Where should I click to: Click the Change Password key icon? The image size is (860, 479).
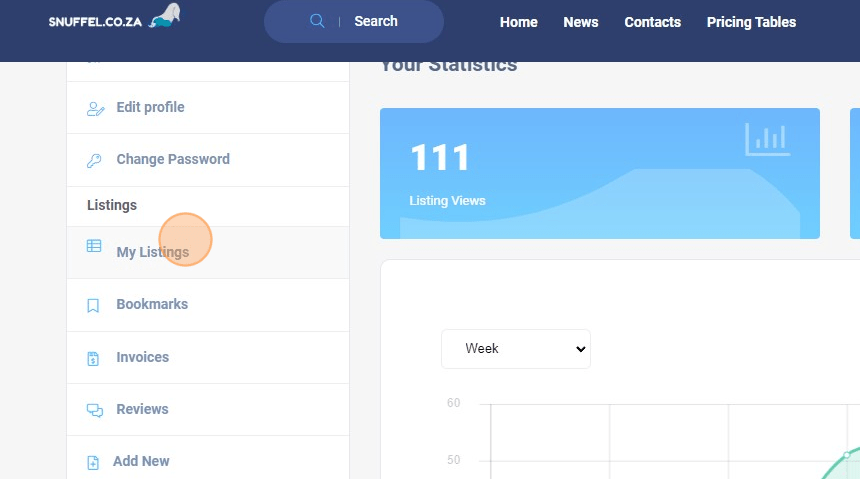coord(94,160)
